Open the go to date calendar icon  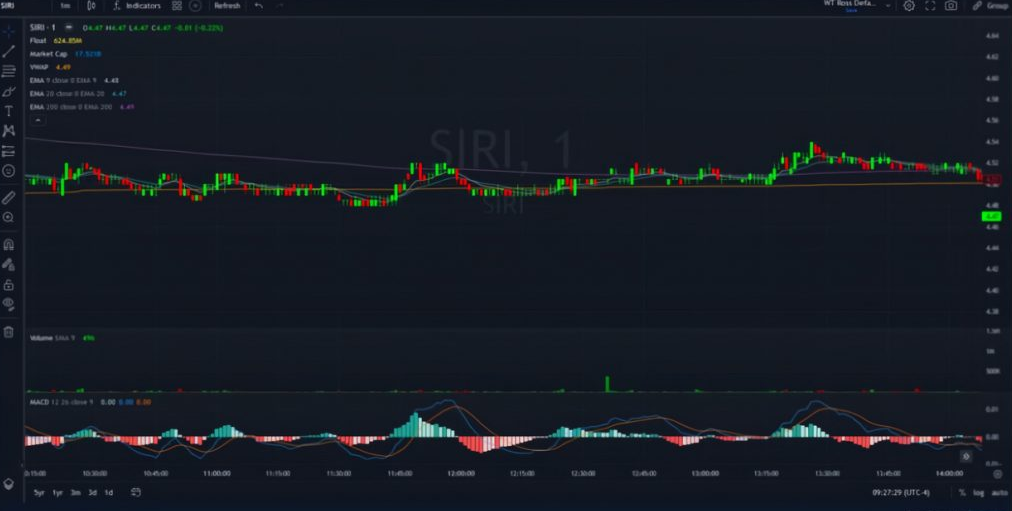[136, 492]
